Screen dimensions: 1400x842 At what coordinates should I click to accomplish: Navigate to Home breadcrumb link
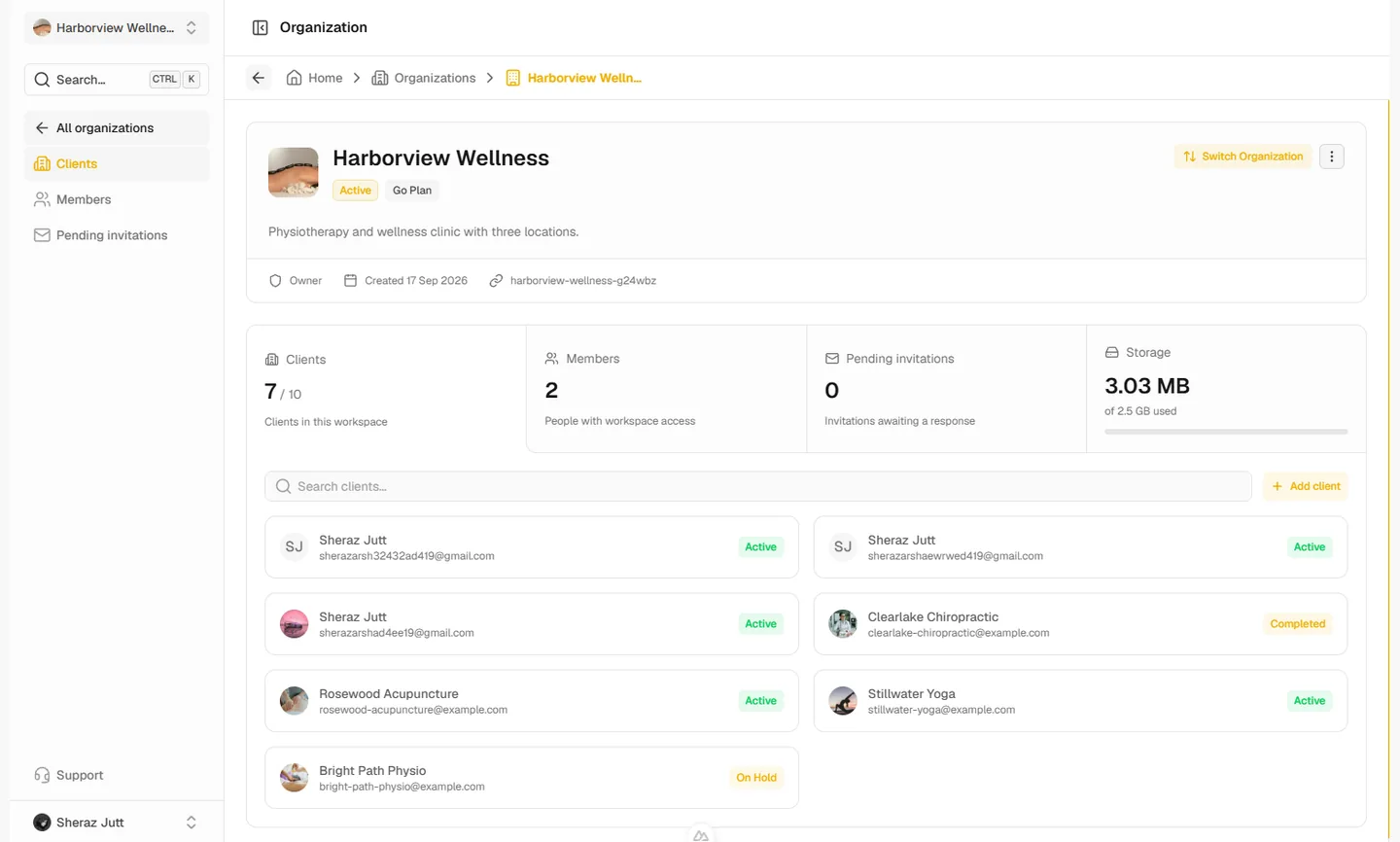coord(314,78)
